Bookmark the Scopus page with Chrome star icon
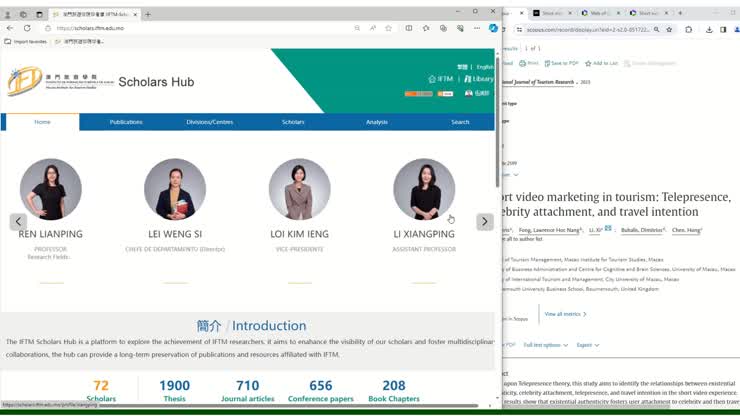 (x=669, y=30)
